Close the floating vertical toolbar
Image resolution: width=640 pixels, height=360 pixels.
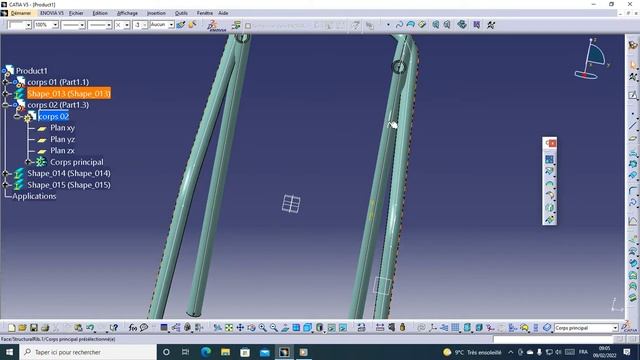[552, 143]
